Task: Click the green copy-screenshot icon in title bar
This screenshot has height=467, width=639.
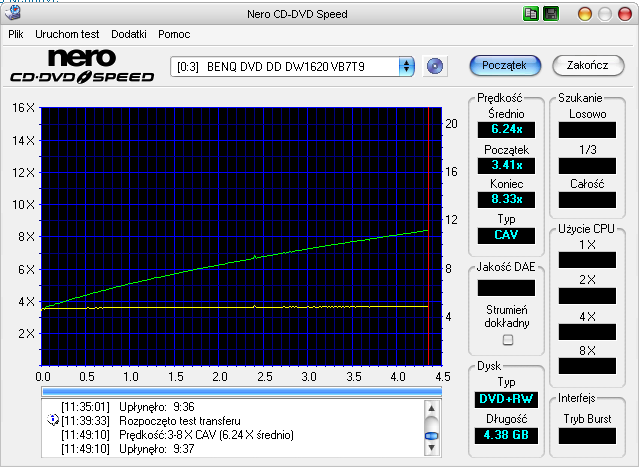Action: 530,13
